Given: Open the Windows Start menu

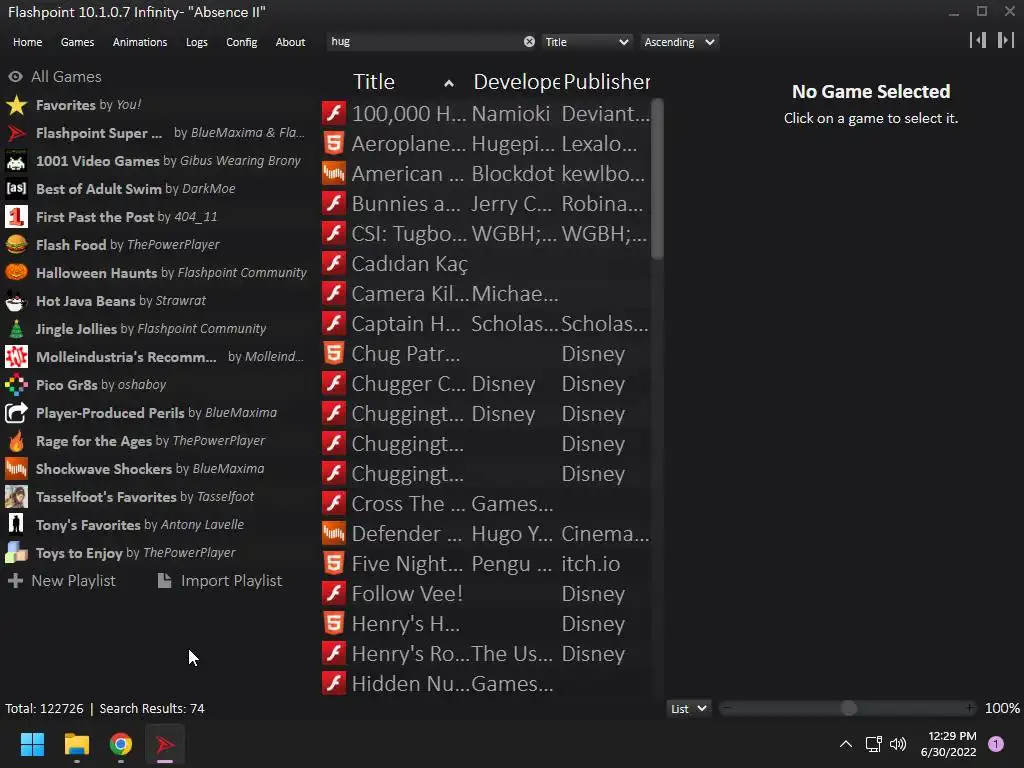Looking at the screenshot, I should tap(32, 744).
